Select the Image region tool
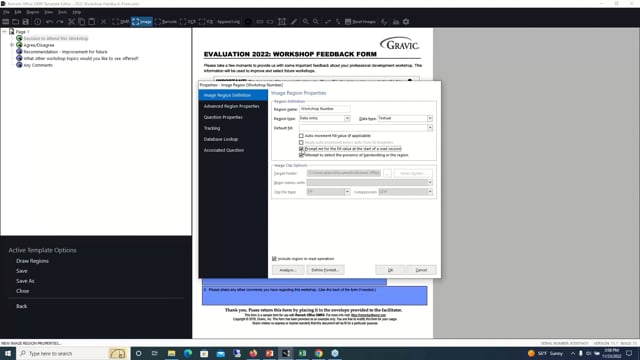The height and width of the screenshot is (360, 640). click(x=142, y=22)
